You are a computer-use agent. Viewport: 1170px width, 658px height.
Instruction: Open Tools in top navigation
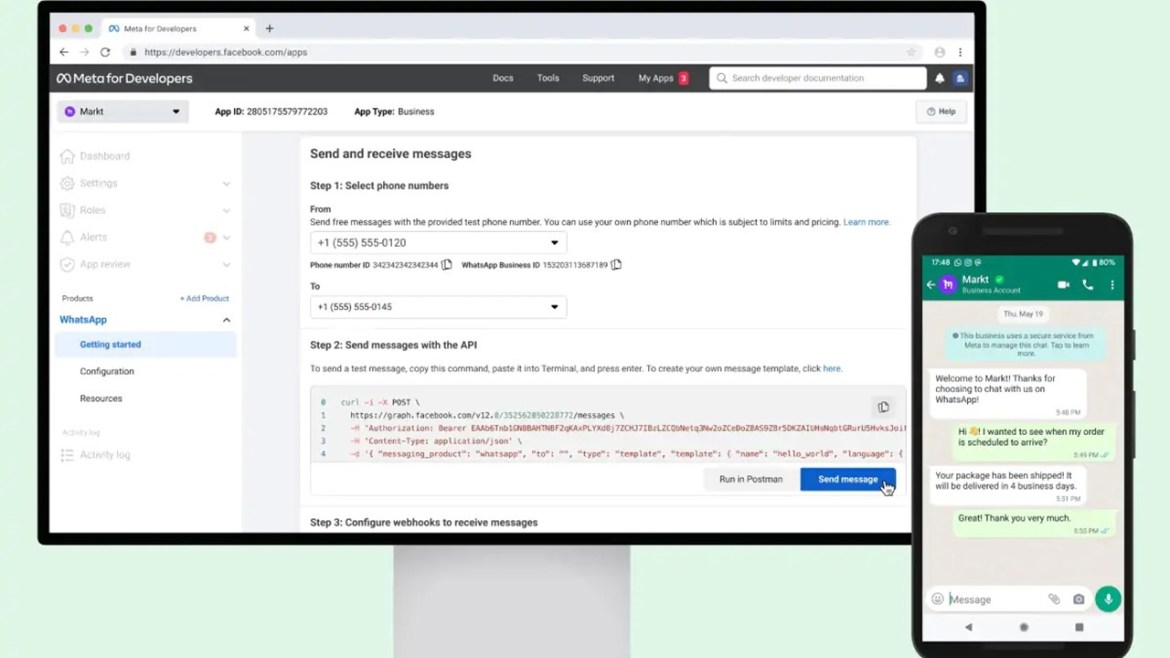pyautogui.click(x=548, y=78)
